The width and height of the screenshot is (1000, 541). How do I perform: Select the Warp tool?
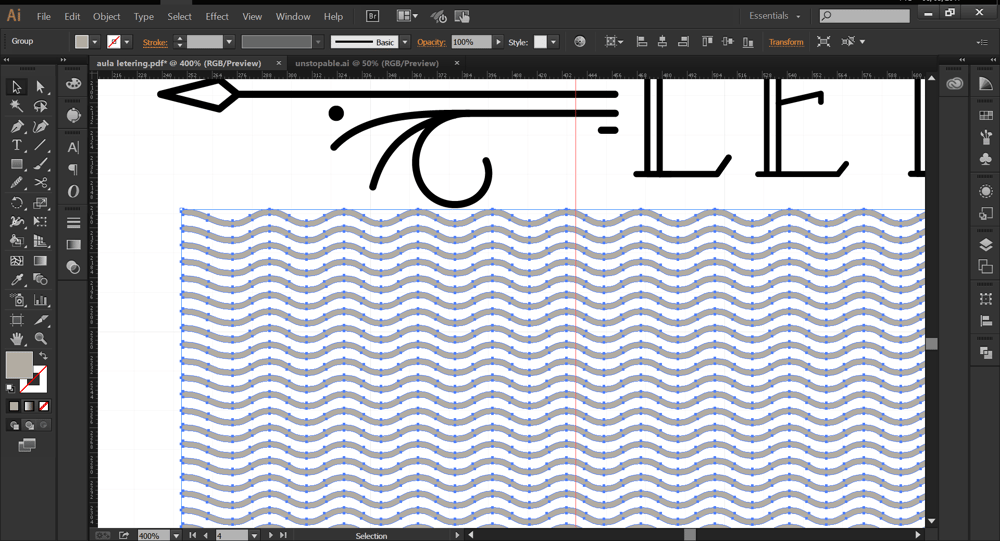17,222
